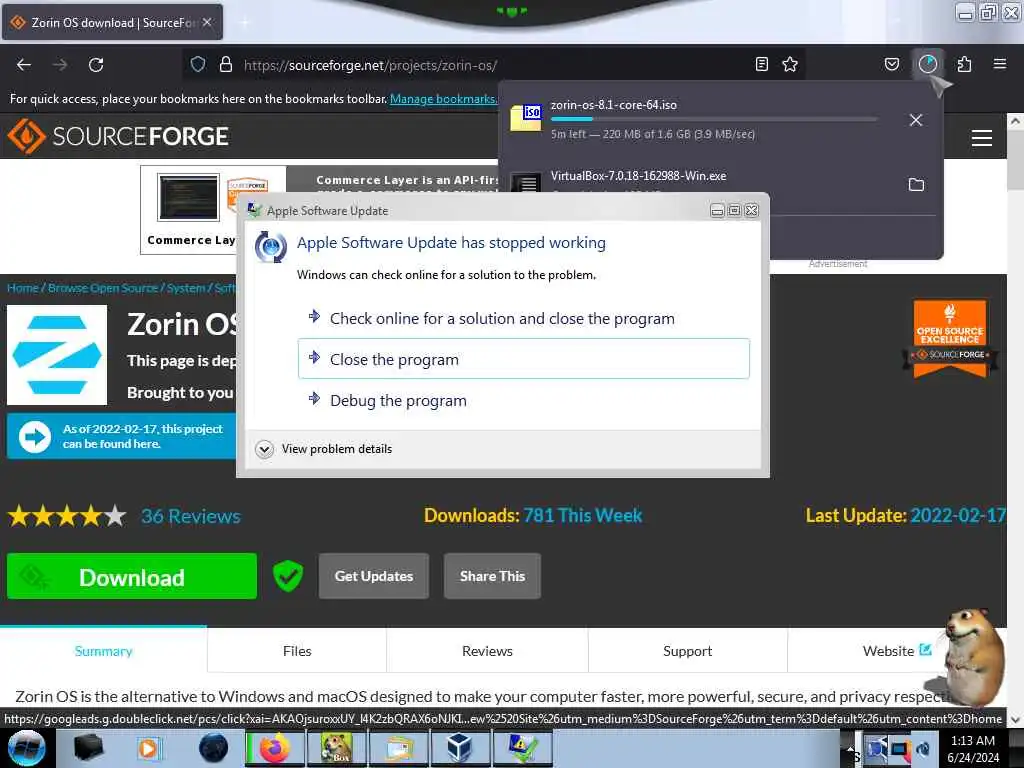Open Firefox from the taskbar
Image resolution: width=1024 pixels, height=768 pixels.
click(x=275, y=748)
